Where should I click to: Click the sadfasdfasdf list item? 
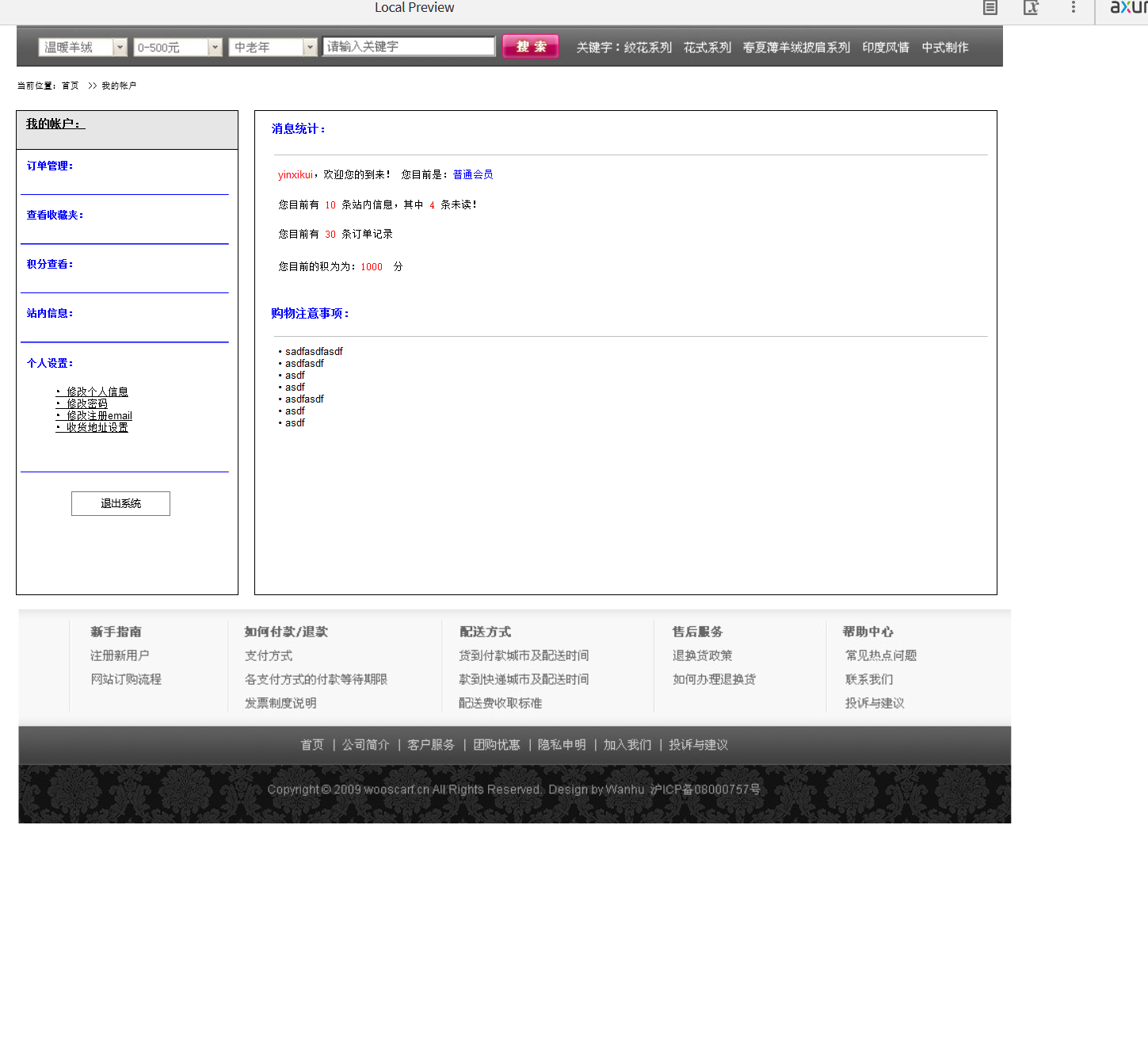click(x=314, y=351)
